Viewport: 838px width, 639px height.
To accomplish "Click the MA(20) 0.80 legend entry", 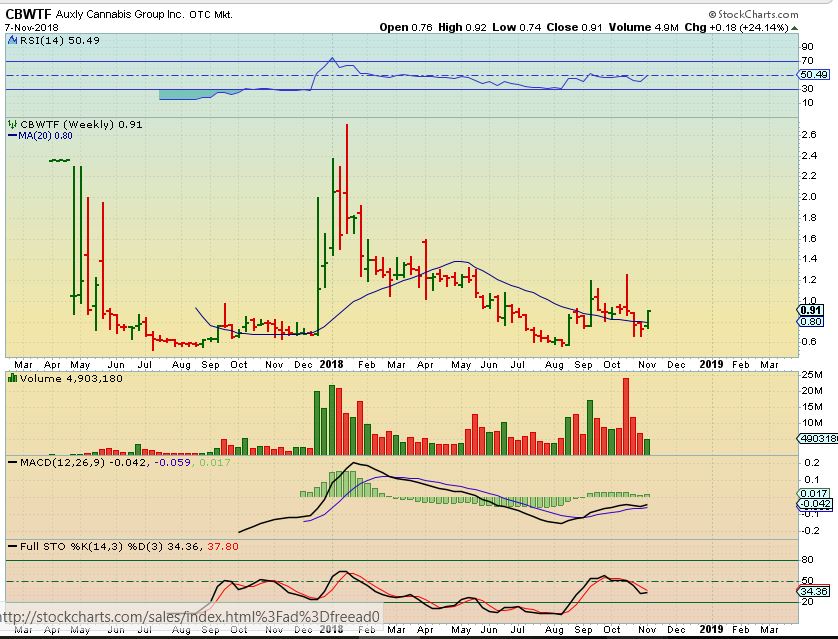I will (40, 136).
